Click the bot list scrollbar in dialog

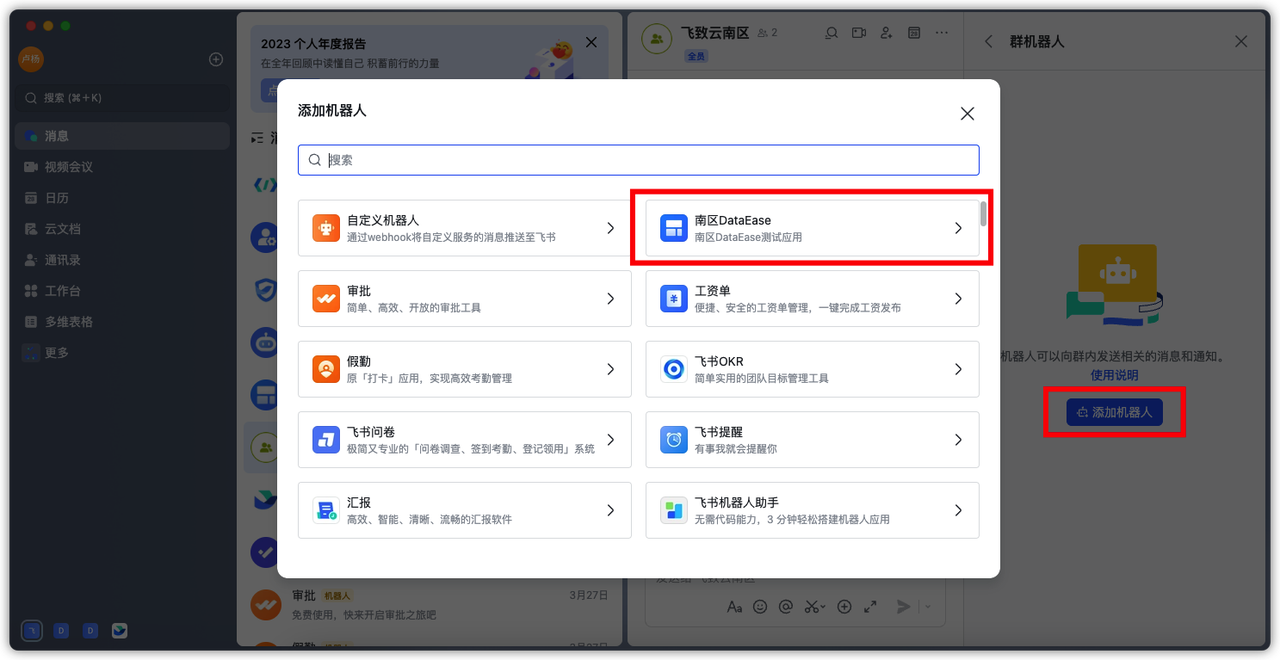tap(983, 213)
